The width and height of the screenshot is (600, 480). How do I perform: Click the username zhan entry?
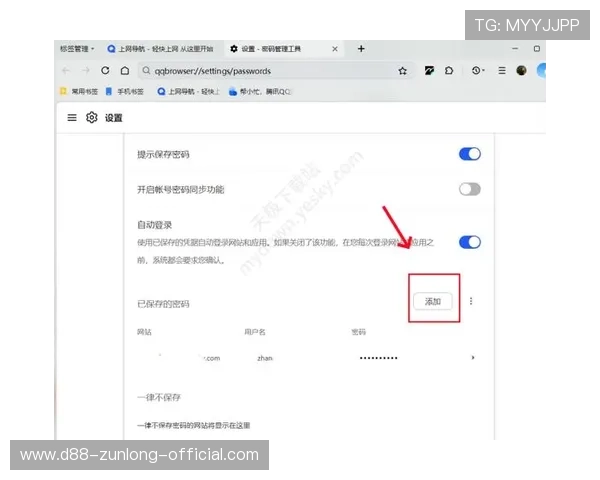coord(265,358)
